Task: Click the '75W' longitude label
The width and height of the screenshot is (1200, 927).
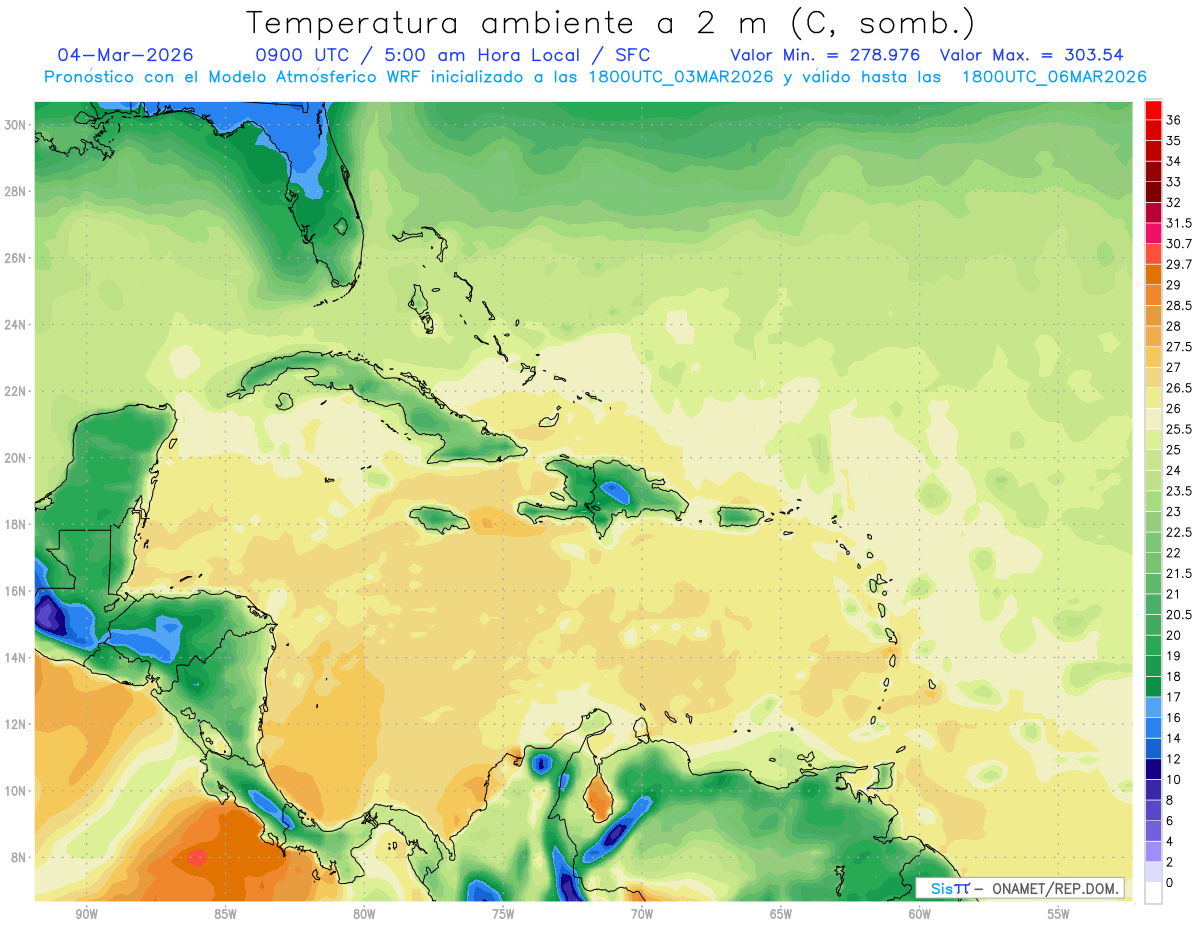Action: tap(503, 914)
